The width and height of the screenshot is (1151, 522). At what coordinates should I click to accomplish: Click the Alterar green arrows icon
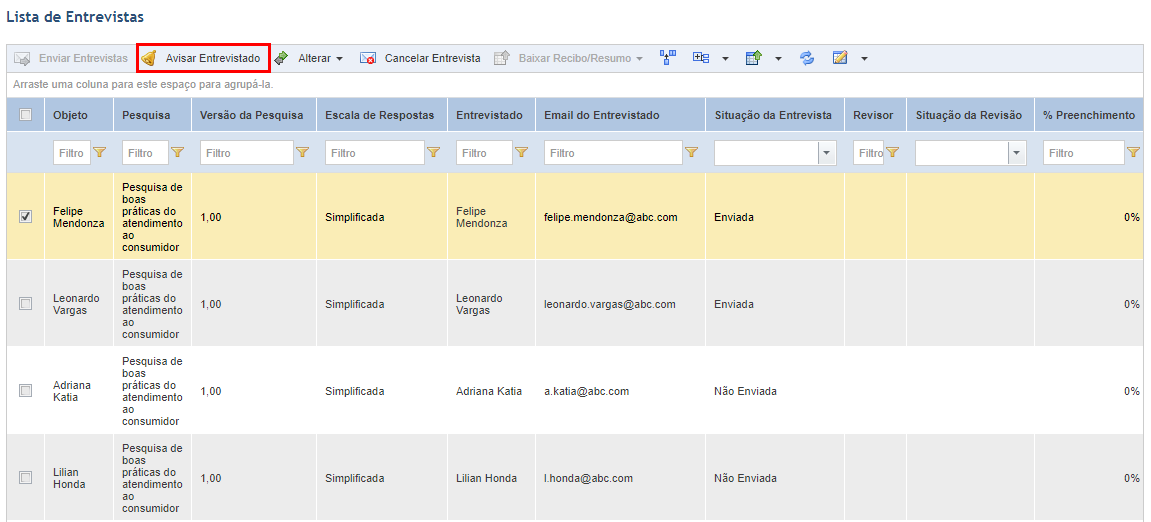click(x=282, y=58)
